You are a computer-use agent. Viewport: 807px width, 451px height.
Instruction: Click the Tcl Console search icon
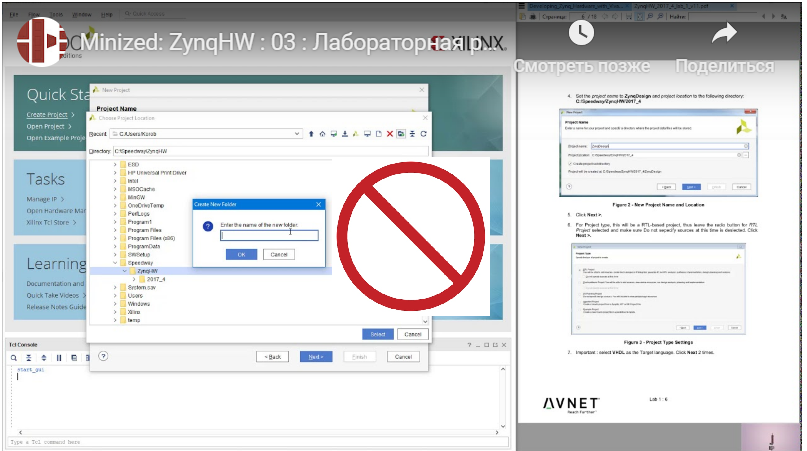(x=15, y=357)
